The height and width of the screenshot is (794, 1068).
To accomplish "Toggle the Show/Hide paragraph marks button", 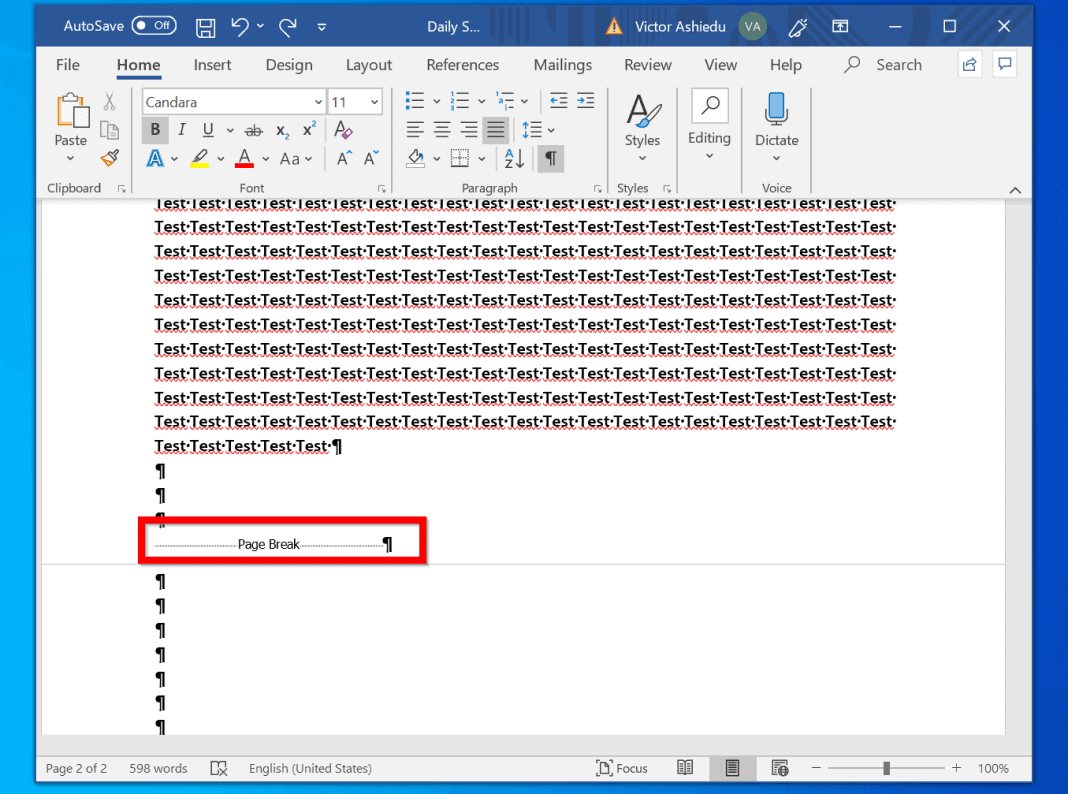I will 550,158.
